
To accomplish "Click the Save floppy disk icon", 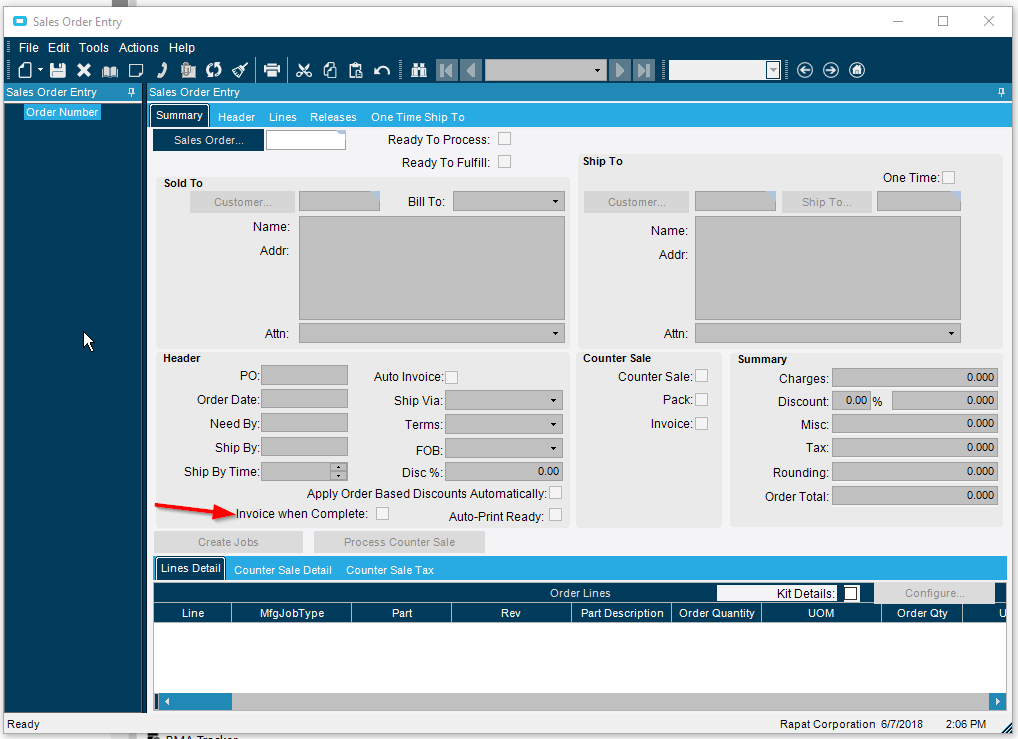I will (x=58, y=70).
